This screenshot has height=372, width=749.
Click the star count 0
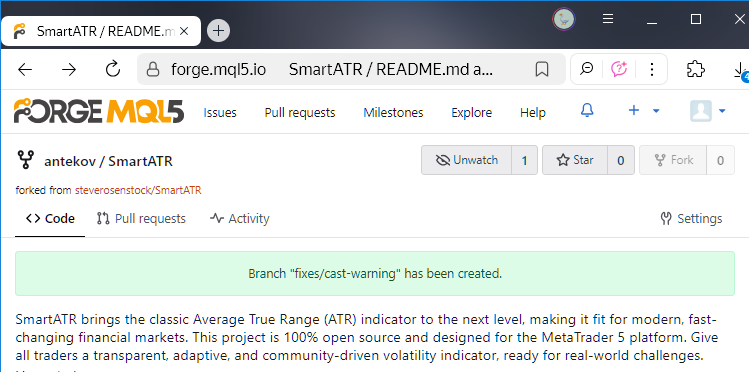pos(621,160)
